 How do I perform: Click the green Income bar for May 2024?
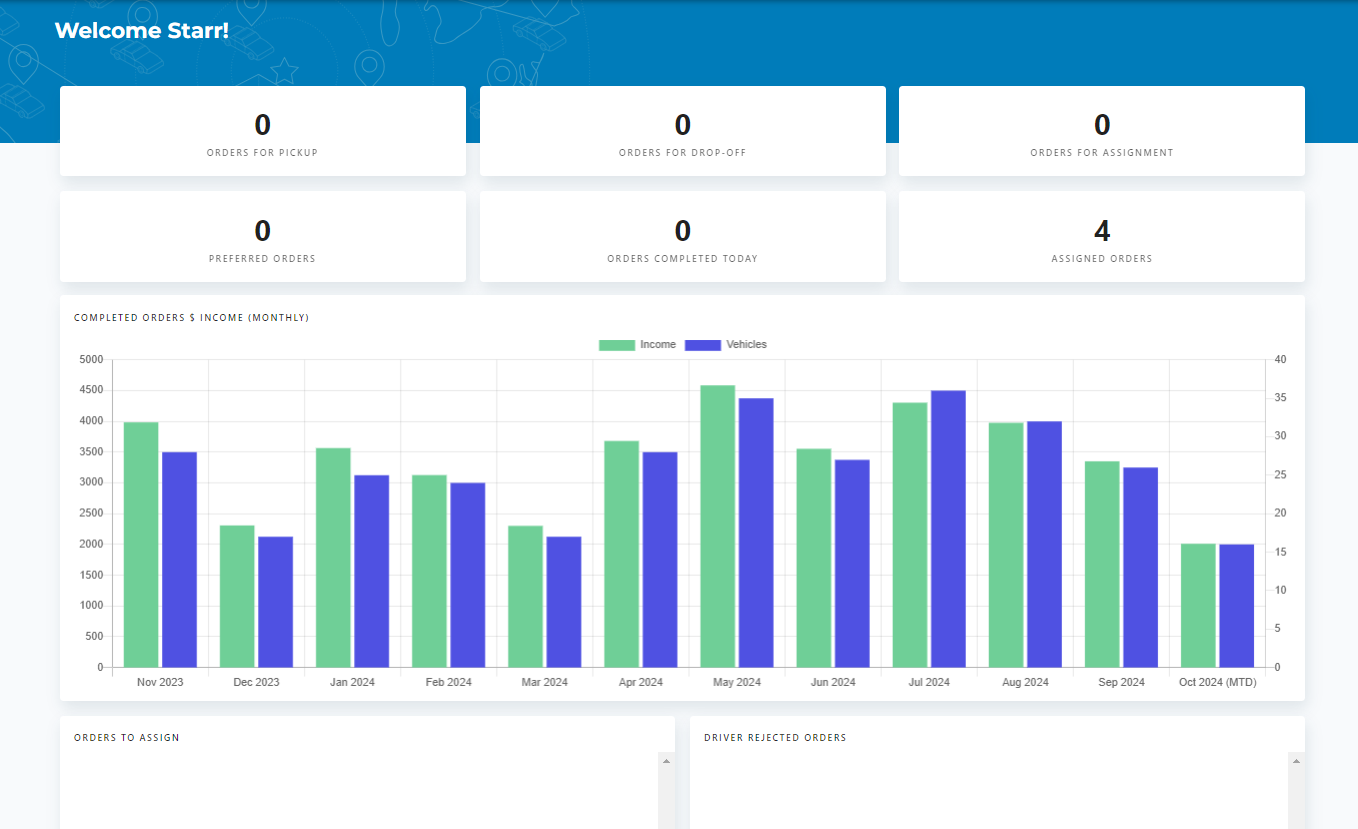(x=717, y=526)
